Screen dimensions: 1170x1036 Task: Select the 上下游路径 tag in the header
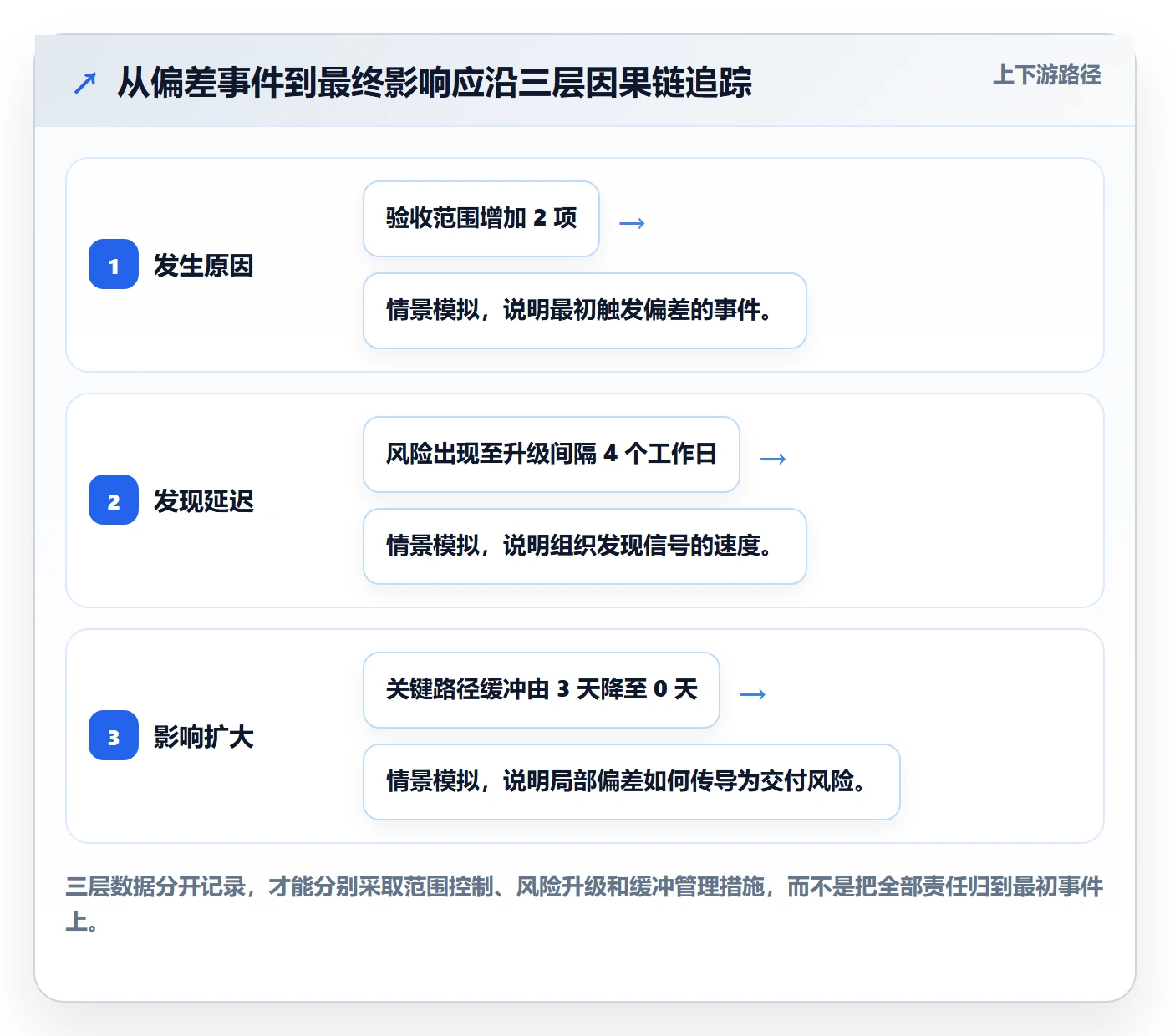point(1047,75)
